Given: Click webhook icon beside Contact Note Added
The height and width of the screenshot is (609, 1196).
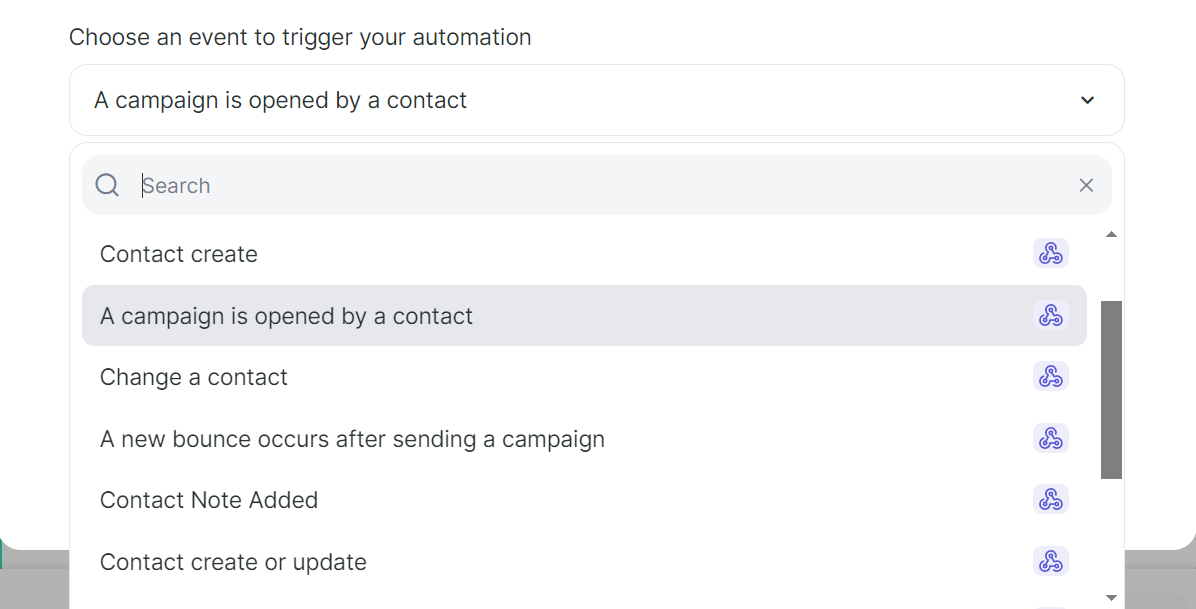Looking at the screenshot, I should [x=1050, y=499].
